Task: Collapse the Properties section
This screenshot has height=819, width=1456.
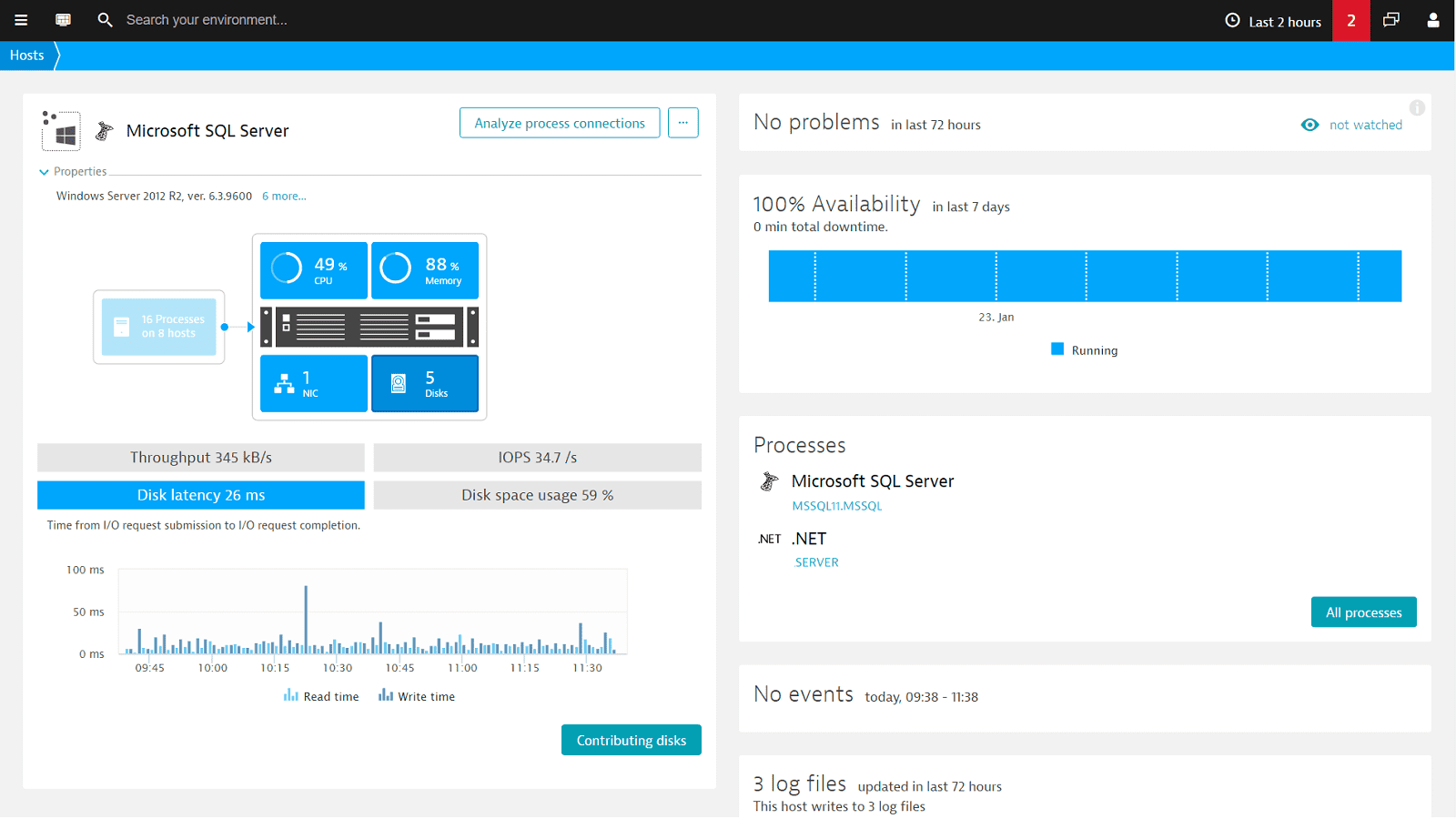Action: point(73,171)
